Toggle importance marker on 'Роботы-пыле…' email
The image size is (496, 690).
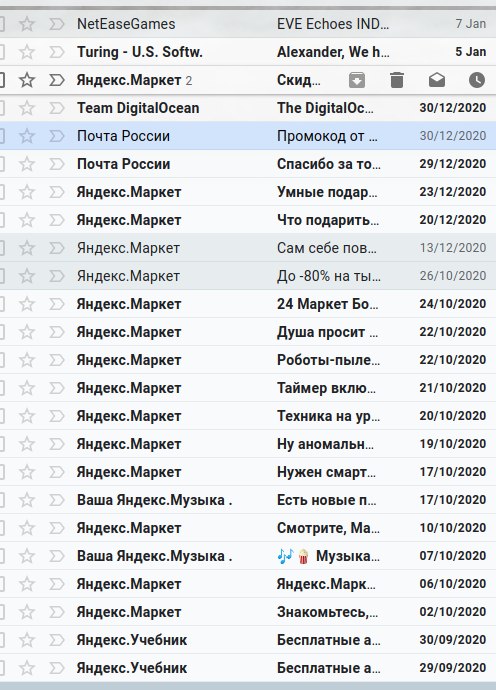[57, 360]
